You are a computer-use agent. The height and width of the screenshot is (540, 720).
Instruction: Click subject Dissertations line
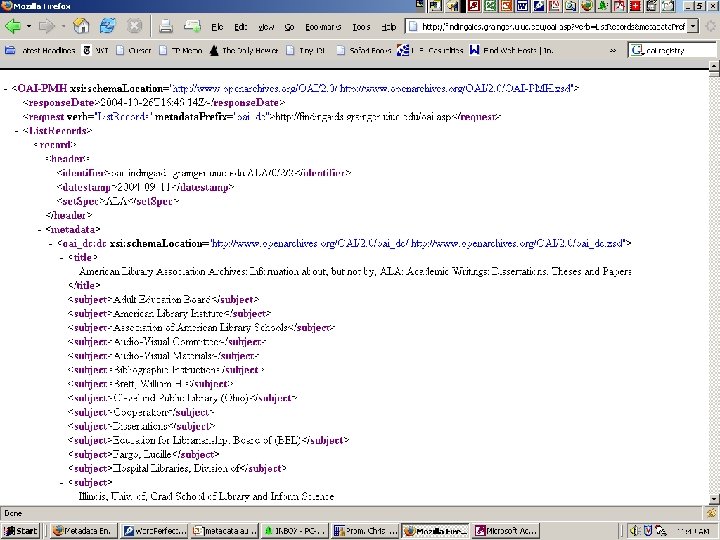[x=141, y=427]
